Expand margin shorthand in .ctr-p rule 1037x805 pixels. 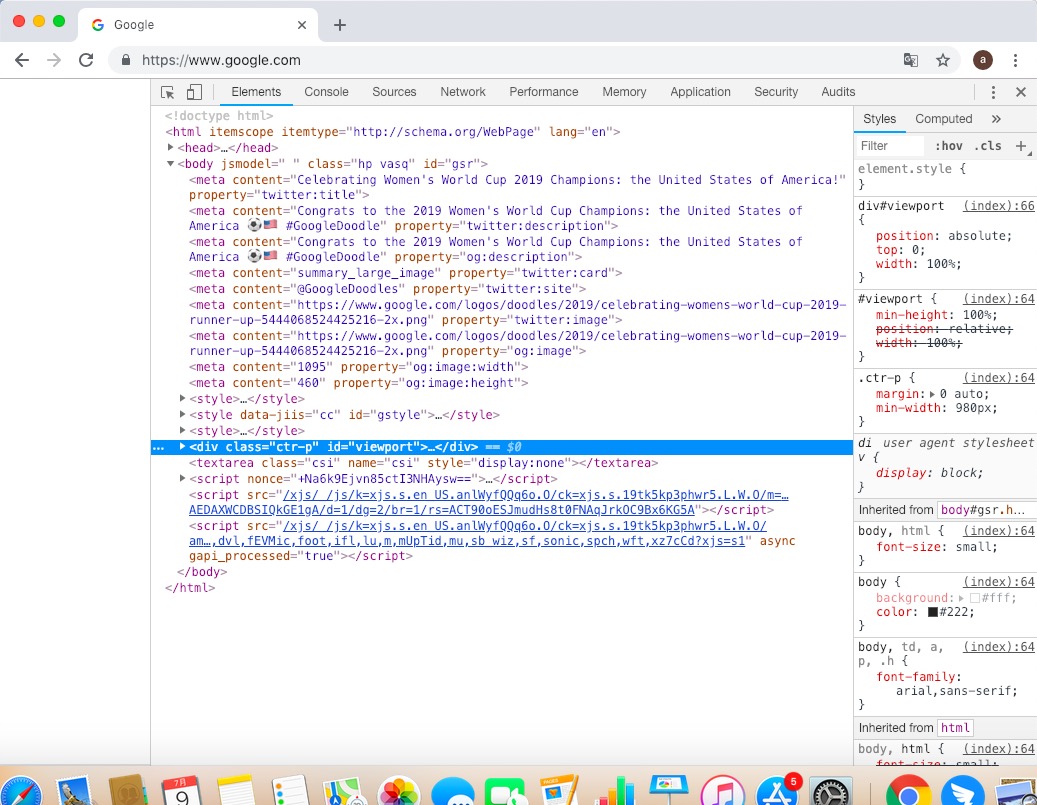(933, 394)
